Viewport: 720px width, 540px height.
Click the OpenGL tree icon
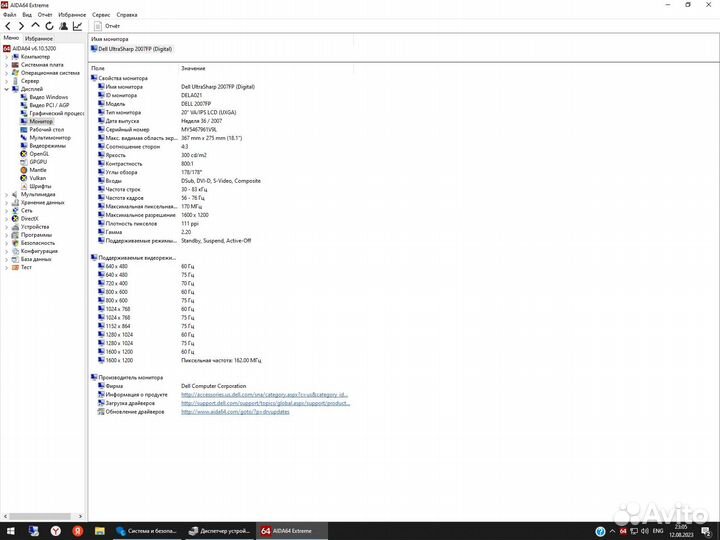(x=24, y=154)
